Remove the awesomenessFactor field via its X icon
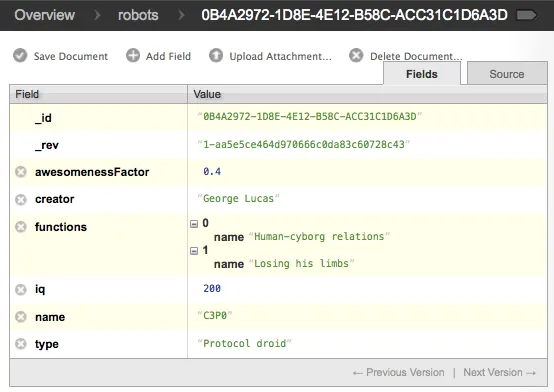The height and width of the screenshot is (392, 554). tap(21, 172)
